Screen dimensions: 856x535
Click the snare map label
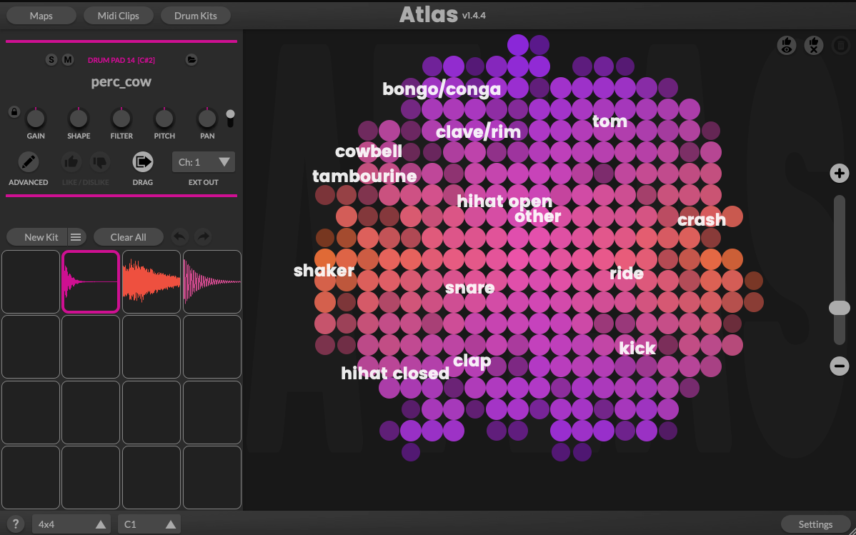[469, 288]
